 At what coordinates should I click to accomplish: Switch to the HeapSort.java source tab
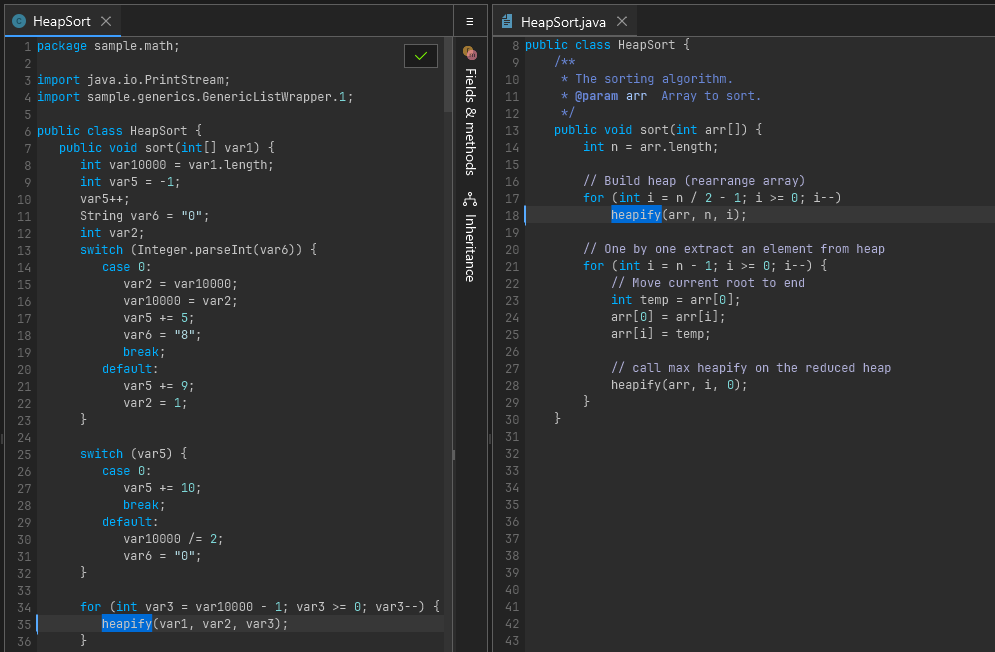point(563,22)
